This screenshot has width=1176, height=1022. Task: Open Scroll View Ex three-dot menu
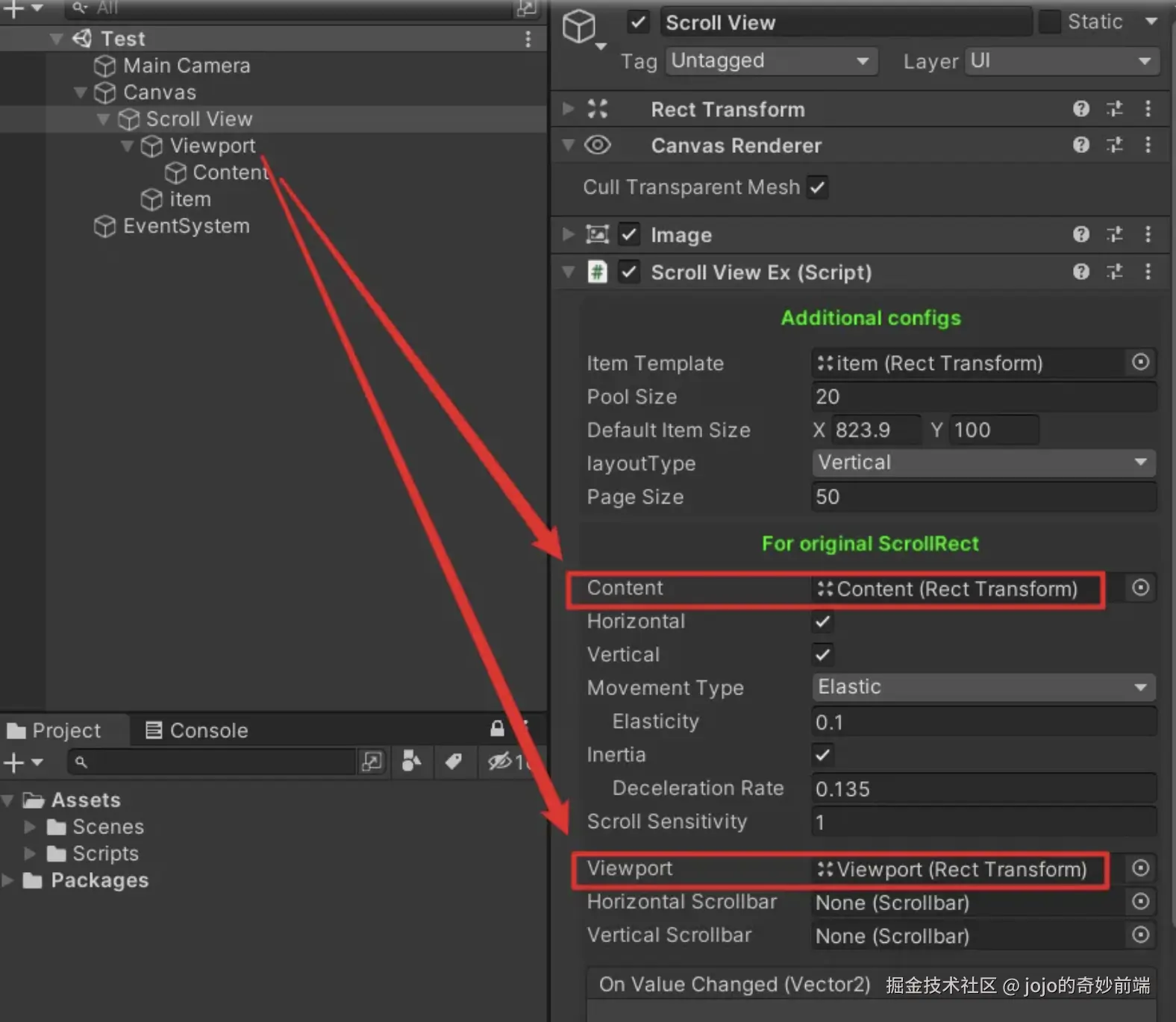1148,272
